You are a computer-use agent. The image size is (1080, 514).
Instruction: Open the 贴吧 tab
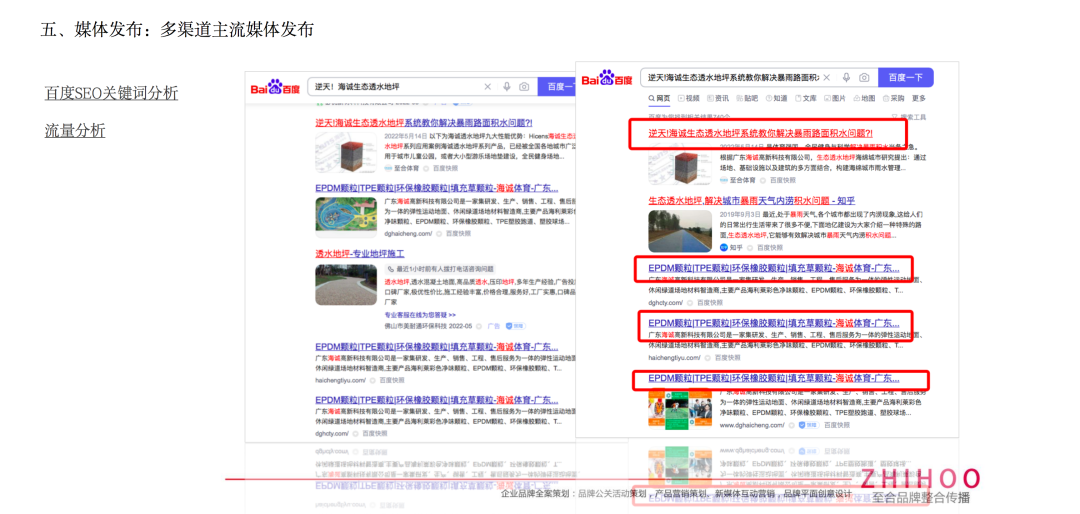point(747,99)
